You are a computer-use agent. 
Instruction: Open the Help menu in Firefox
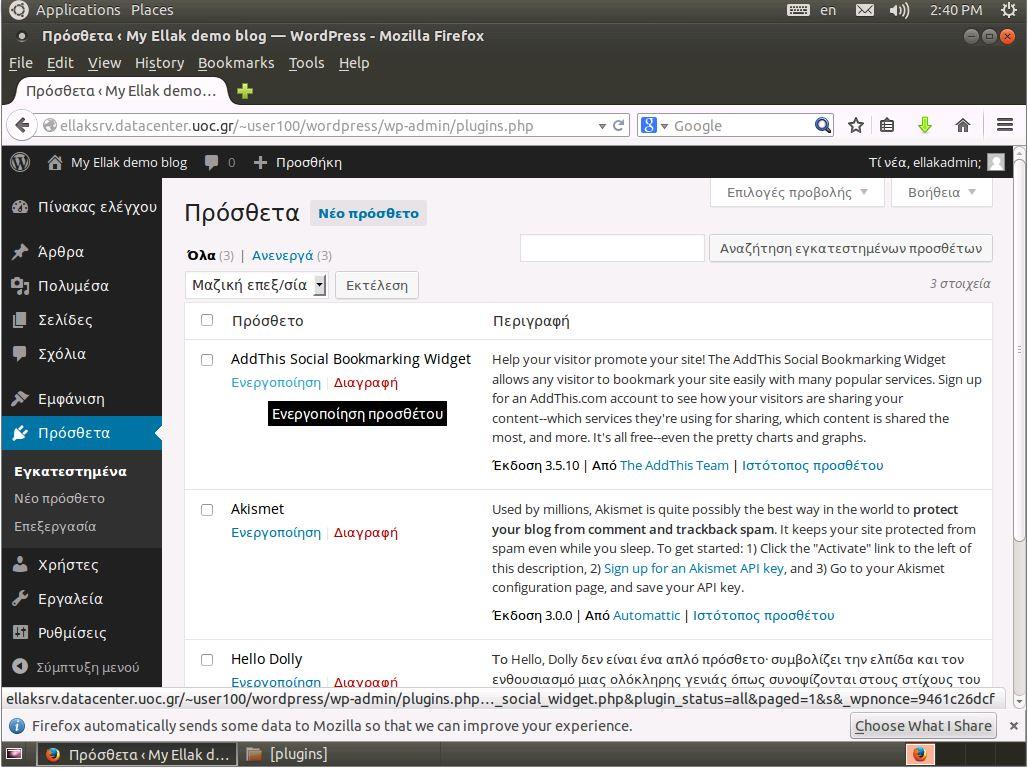tap(354, 63)
